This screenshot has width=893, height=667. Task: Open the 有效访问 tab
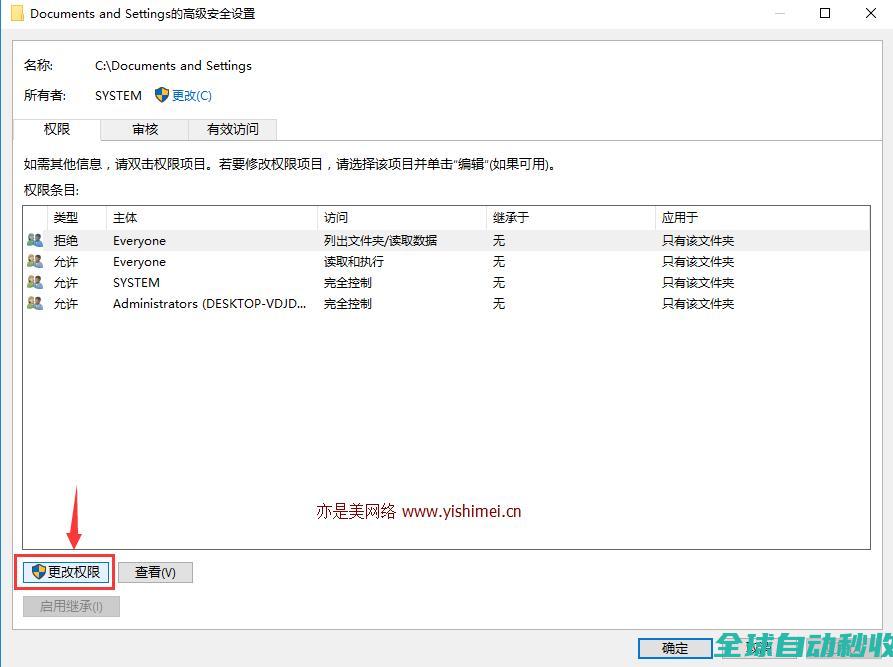pyautogui.click(x=232, y=129)
